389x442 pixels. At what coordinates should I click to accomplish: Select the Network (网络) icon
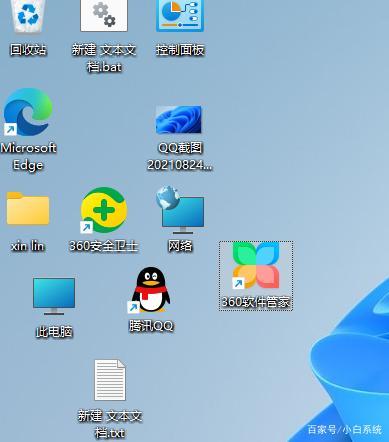tap(180, 210)
